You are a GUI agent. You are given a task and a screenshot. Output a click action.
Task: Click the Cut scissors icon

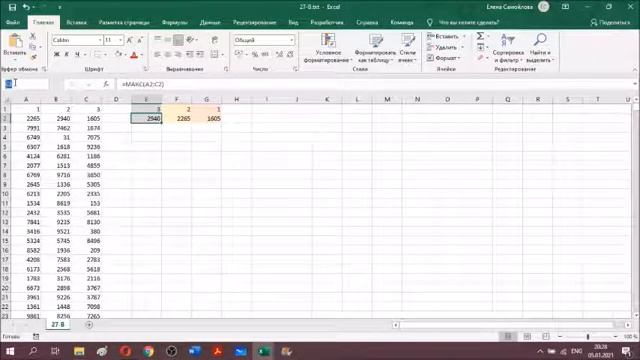pos(33,37)
